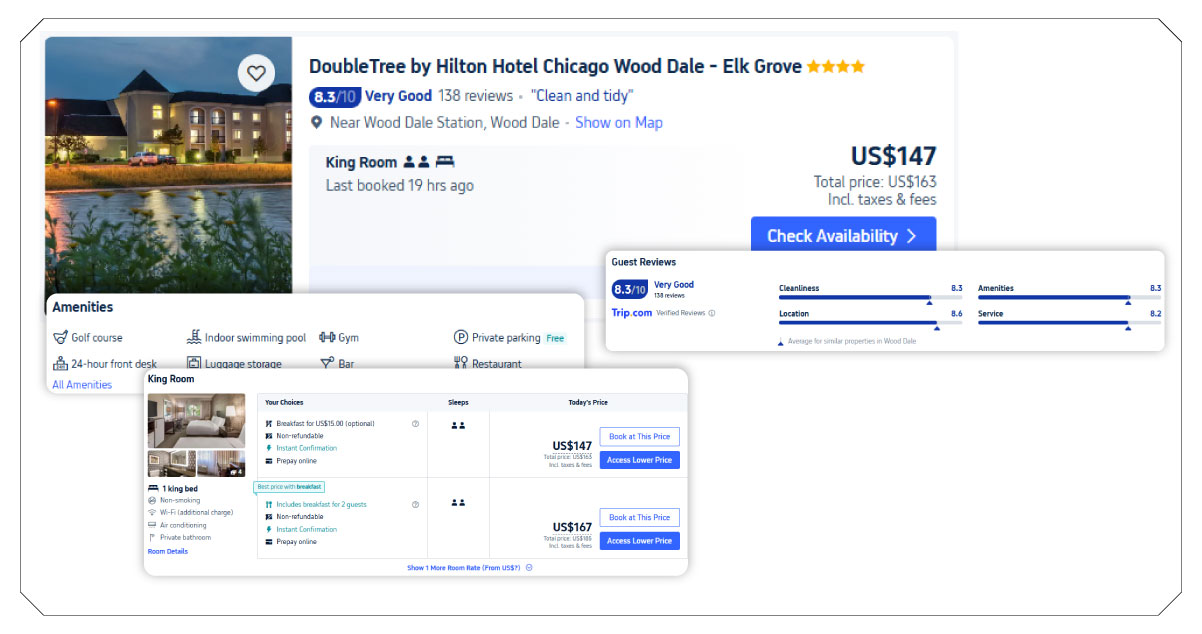Click the Cleanliness rating bar marker
Viewport: 1202px width, 634px height.
pos(929,302)
